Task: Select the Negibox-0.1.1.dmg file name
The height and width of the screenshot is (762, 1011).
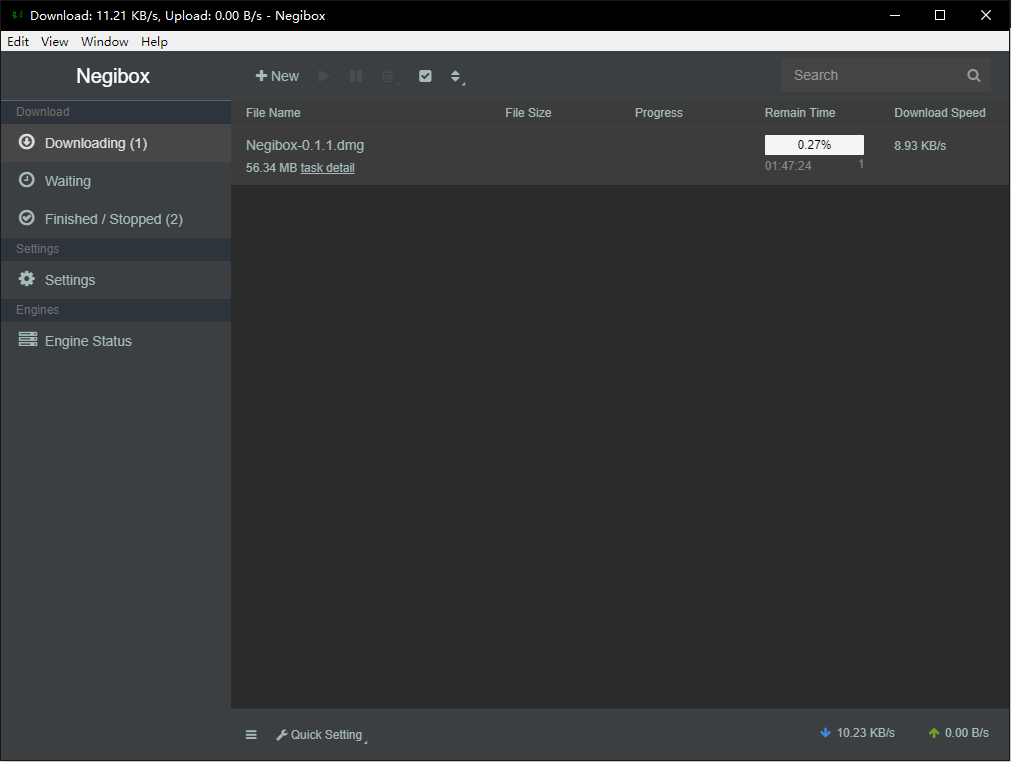Action: coord(305,145)
